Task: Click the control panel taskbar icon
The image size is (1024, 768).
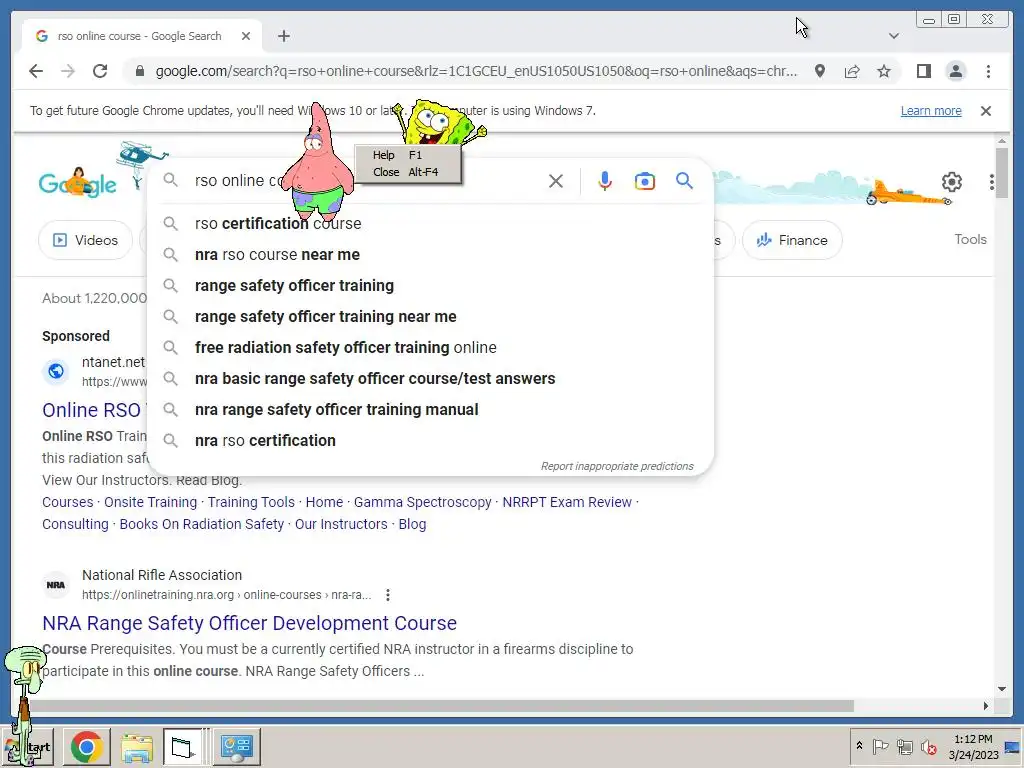Action: (236, 747)
